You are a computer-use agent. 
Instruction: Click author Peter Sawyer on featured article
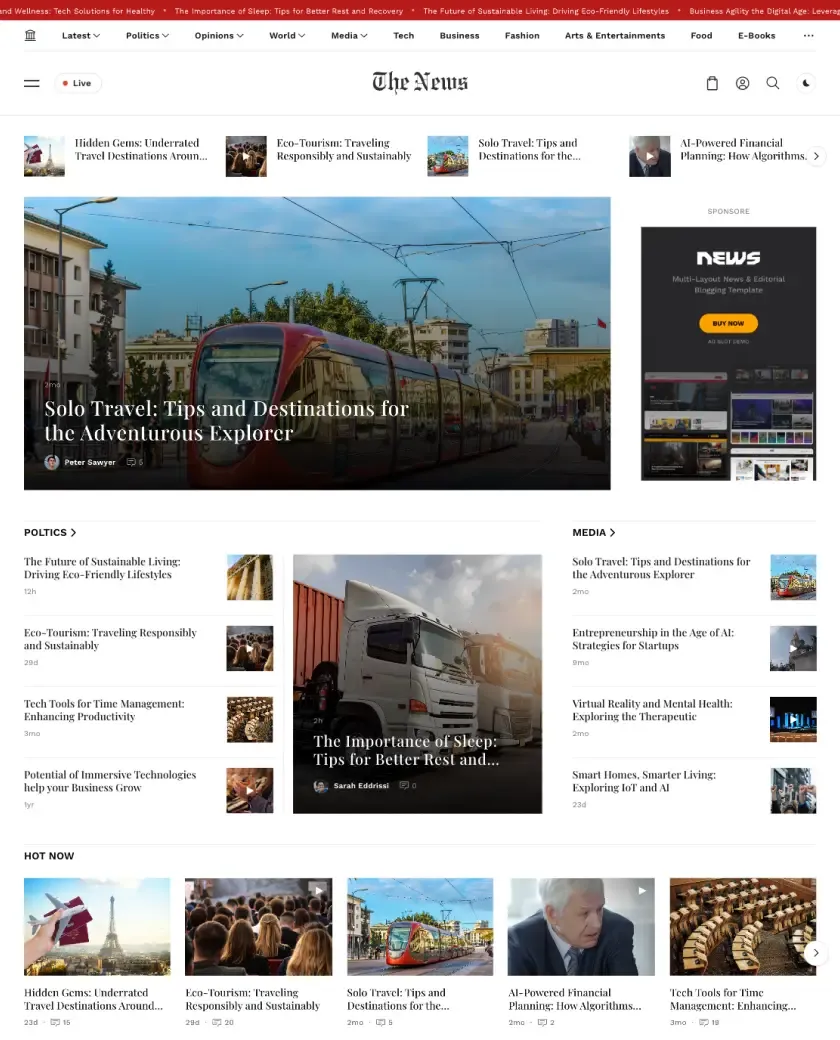(89, 462)
